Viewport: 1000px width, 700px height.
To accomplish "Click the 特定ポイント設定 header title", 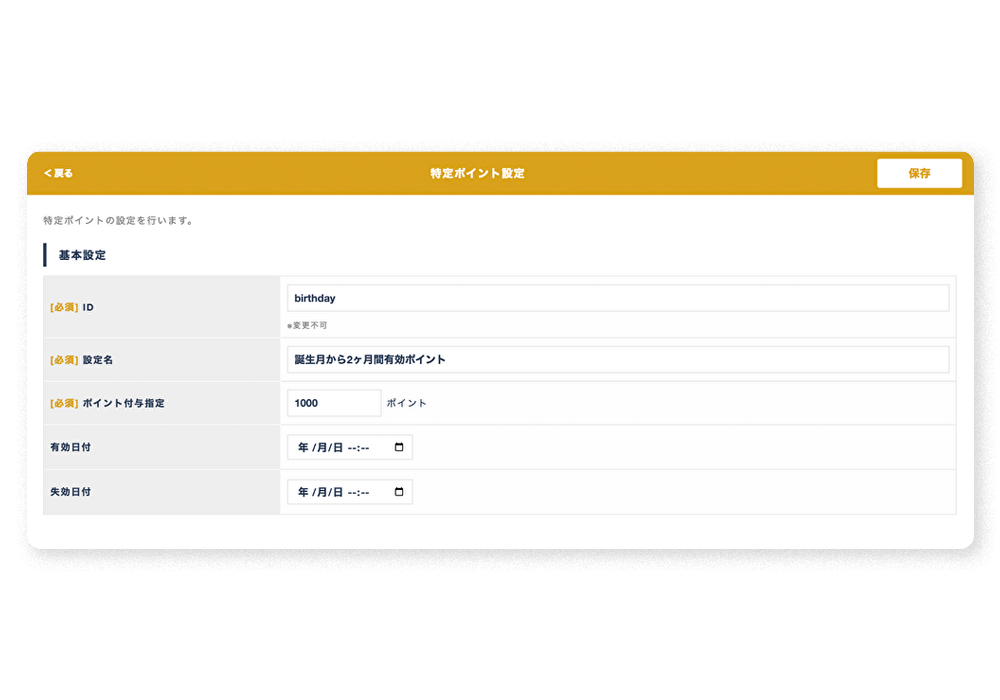I will tap(477, 173).
